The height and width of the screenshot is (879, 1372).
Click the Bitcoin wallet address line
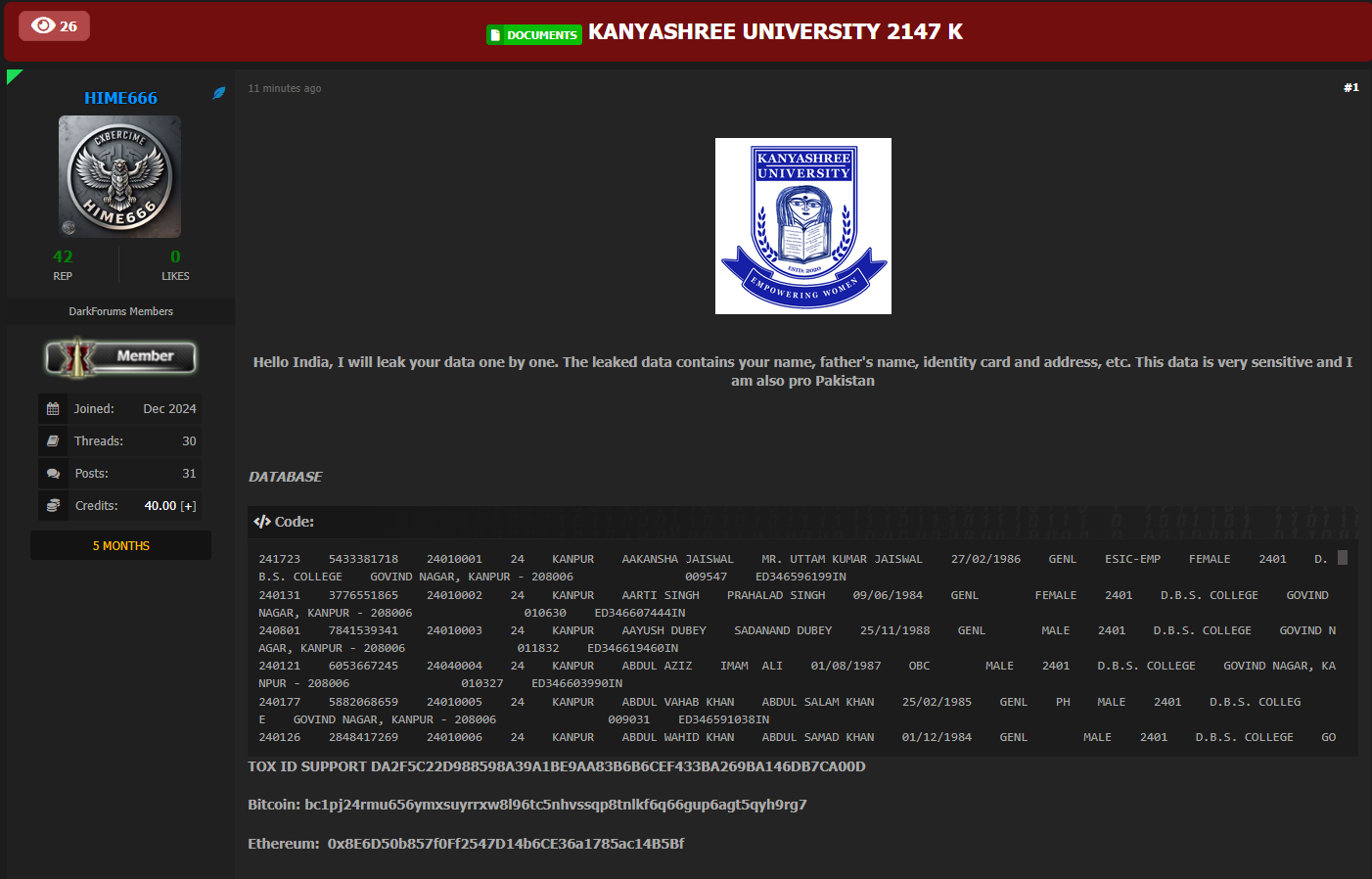[526, 805]
